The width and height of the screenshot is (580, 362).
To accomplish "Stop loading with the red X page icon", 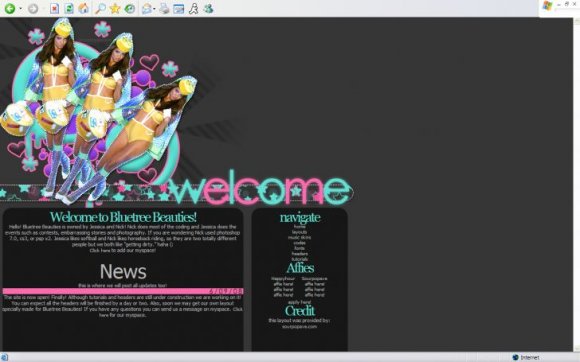I will tap(54, 9).
